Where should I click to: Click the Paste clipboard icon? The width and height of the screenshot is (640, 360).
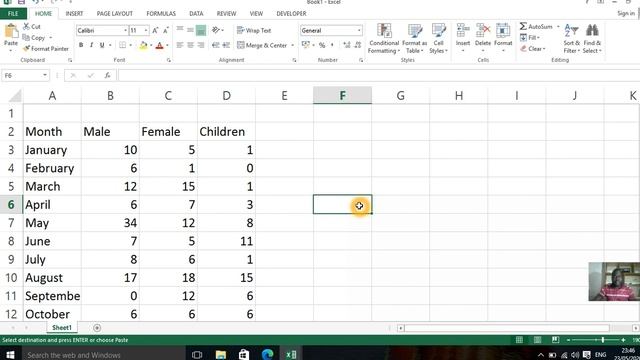(x=11, y=31)
